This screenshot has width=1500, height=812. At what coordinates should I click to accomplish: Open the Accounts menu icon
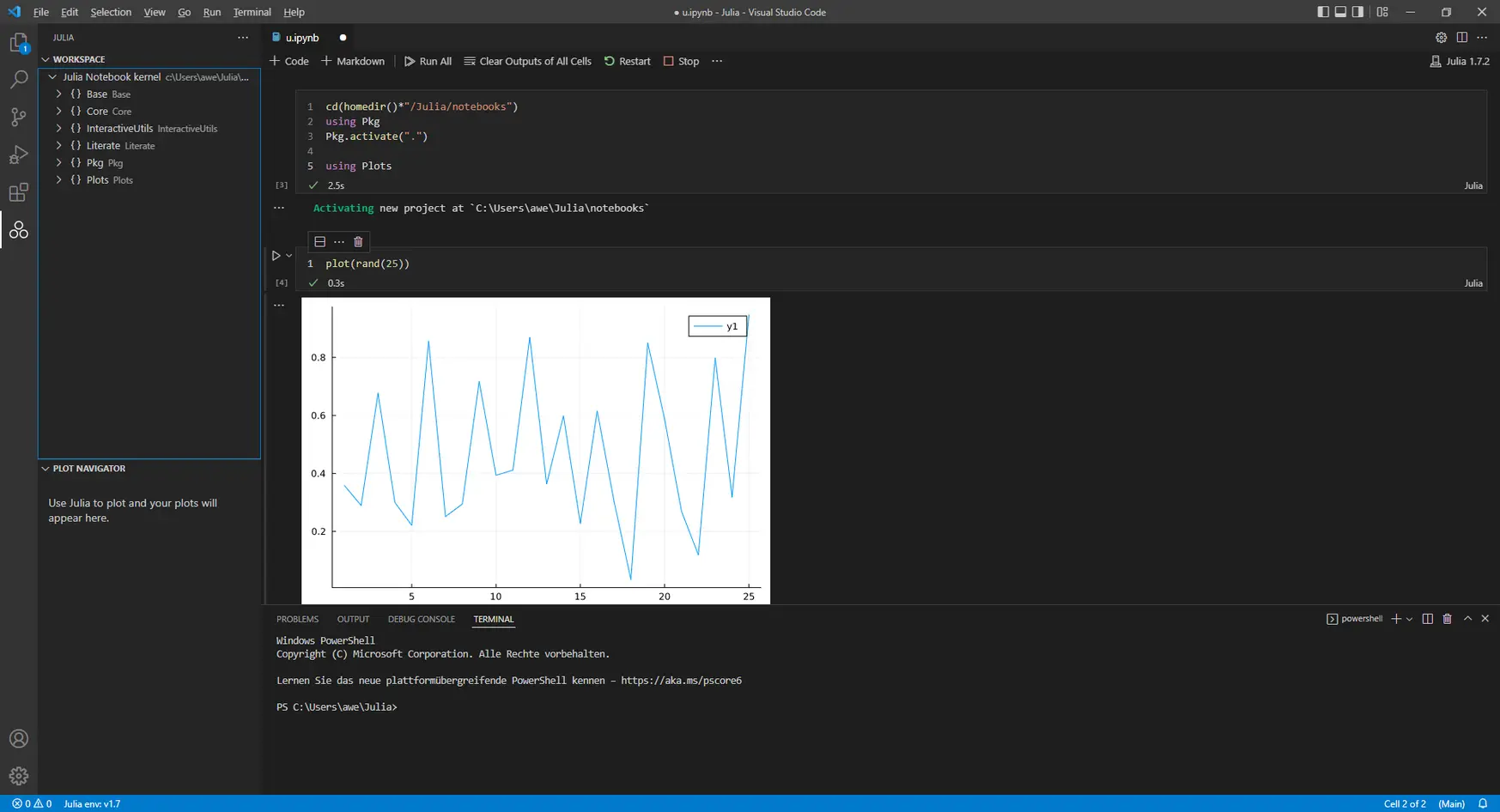coord(19,739)
